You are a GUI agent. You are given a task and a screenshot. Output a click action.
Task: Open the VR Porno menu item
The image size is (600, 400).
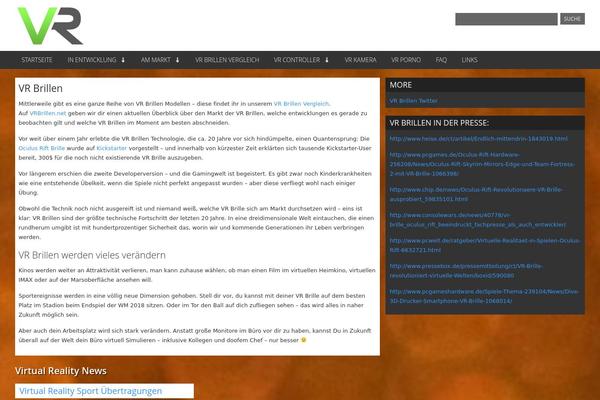406,60
